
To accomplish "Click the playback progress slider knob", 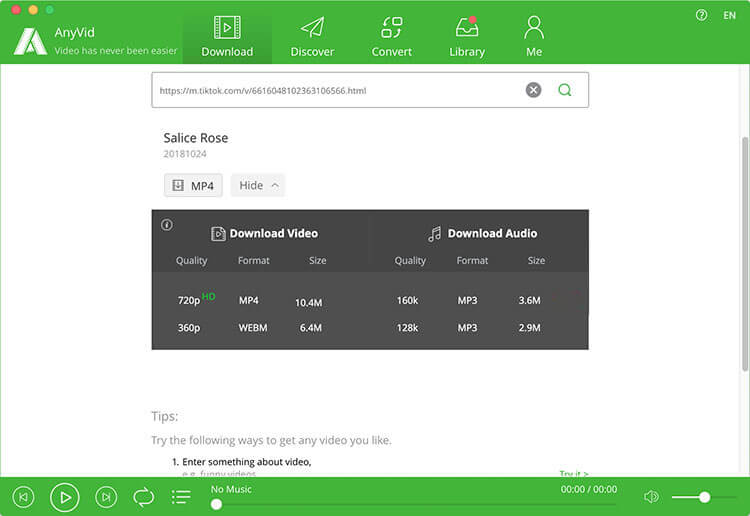I will tap(216, 504).
